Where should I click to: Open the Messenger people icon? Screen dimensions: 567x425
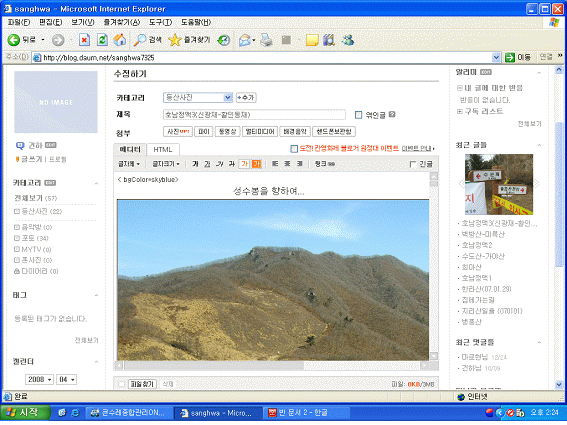(x=348, y=40)
